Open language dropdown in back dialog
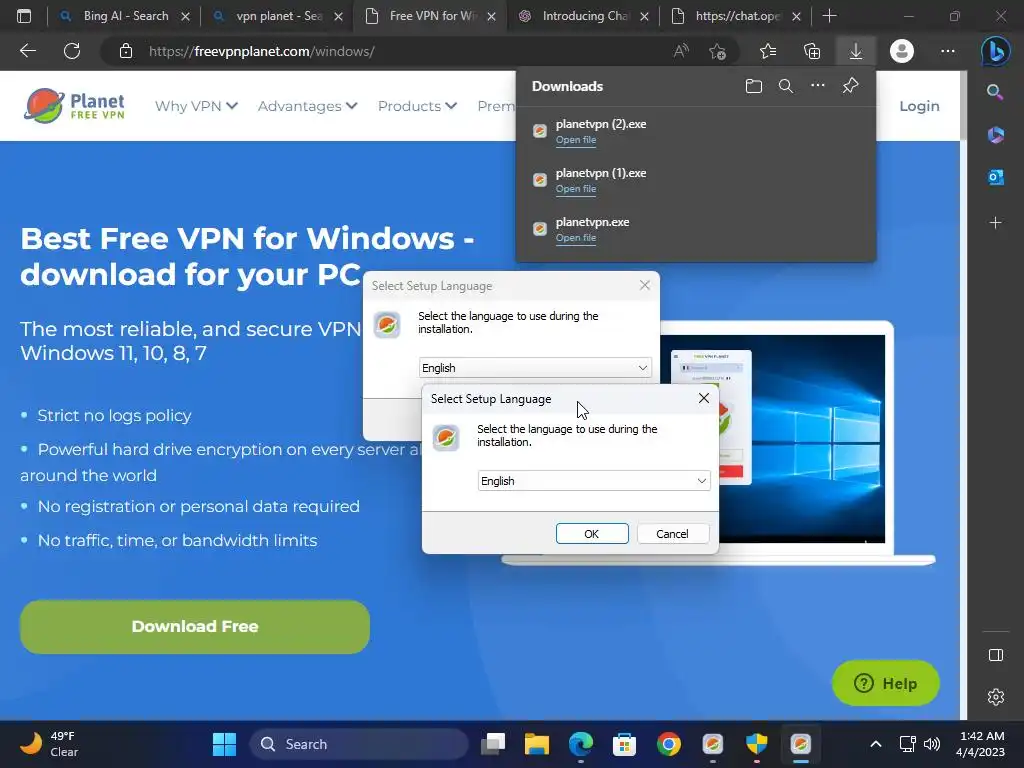The height and width of the screenshot is (768, 1024). coord(535,368)
